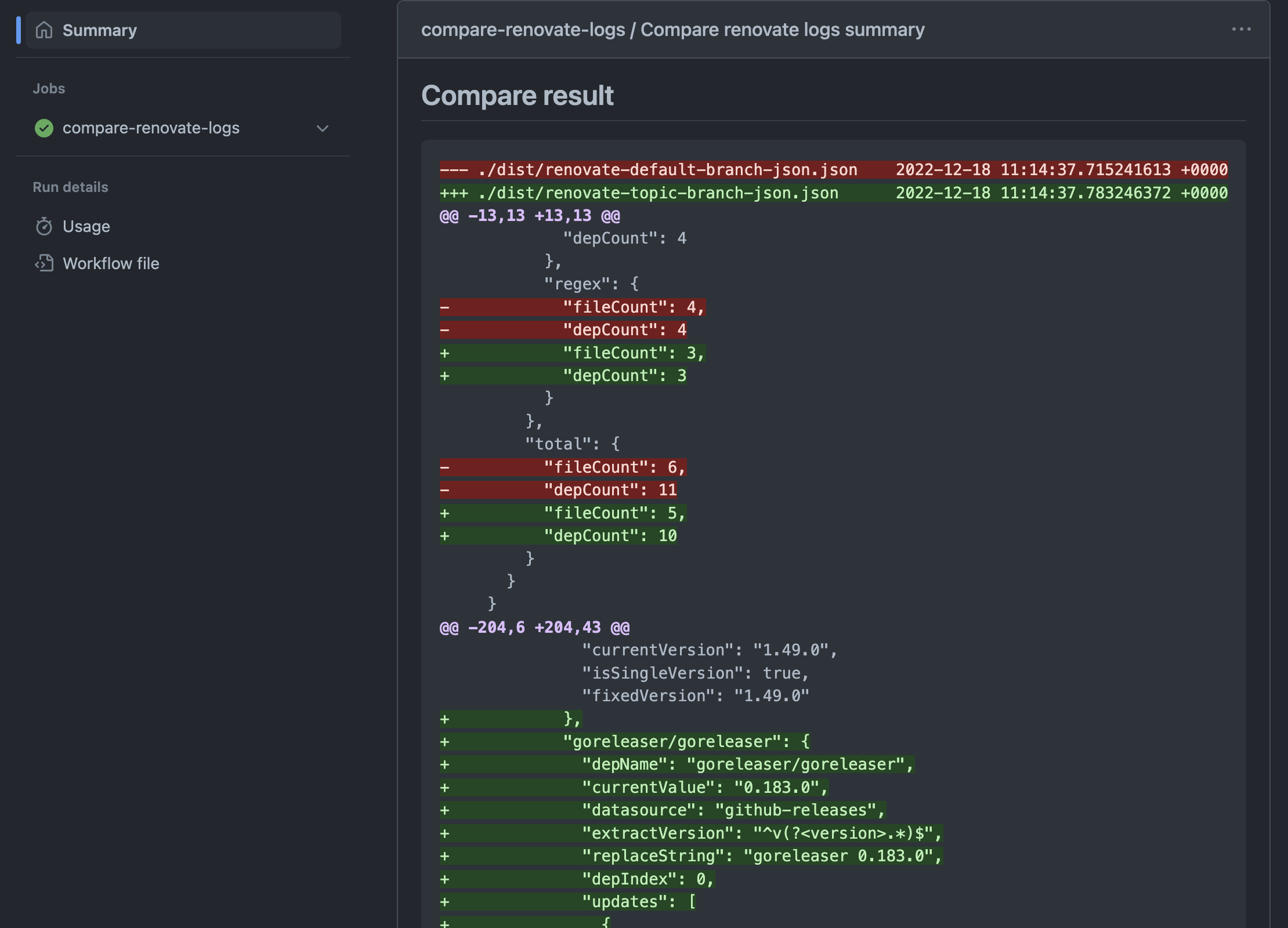Expand the compare-renovate-logs job chevron

323,128
